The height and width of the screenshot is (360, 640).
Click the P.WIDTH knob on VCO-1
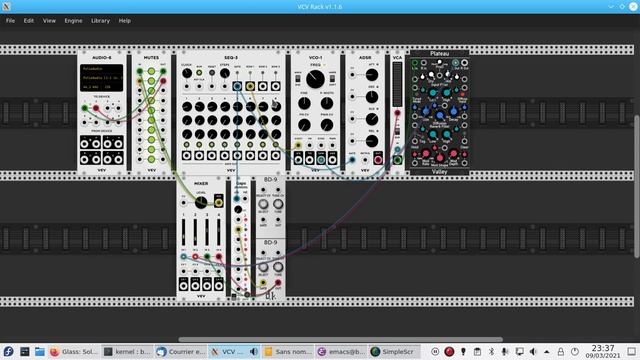(x=327, y=104)
